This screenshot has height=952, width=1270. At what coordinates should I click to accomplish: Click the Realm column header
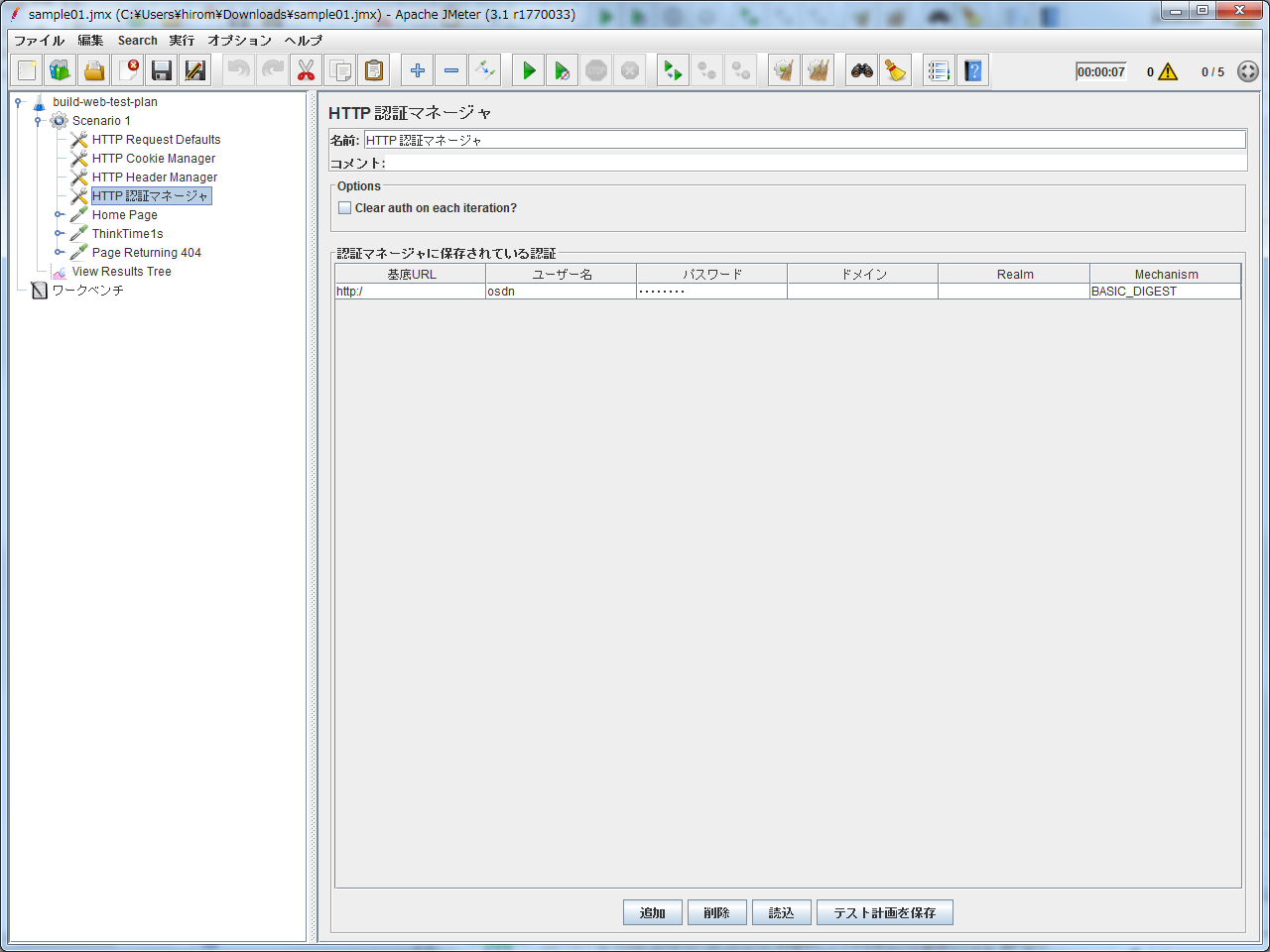tap(1014, 274)
